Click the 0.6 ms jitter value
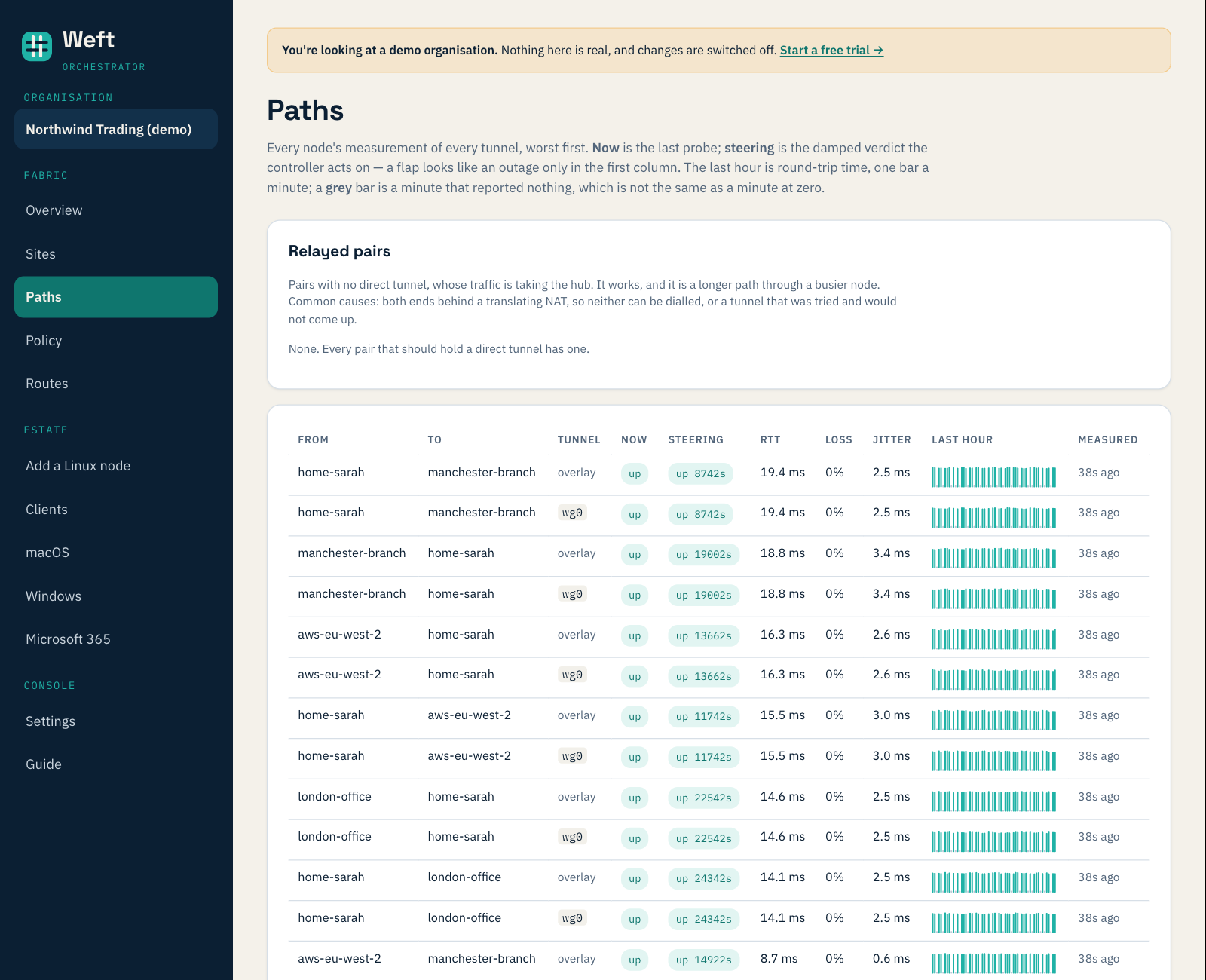Screen dimensions: 1206x980 coord(891,959)
